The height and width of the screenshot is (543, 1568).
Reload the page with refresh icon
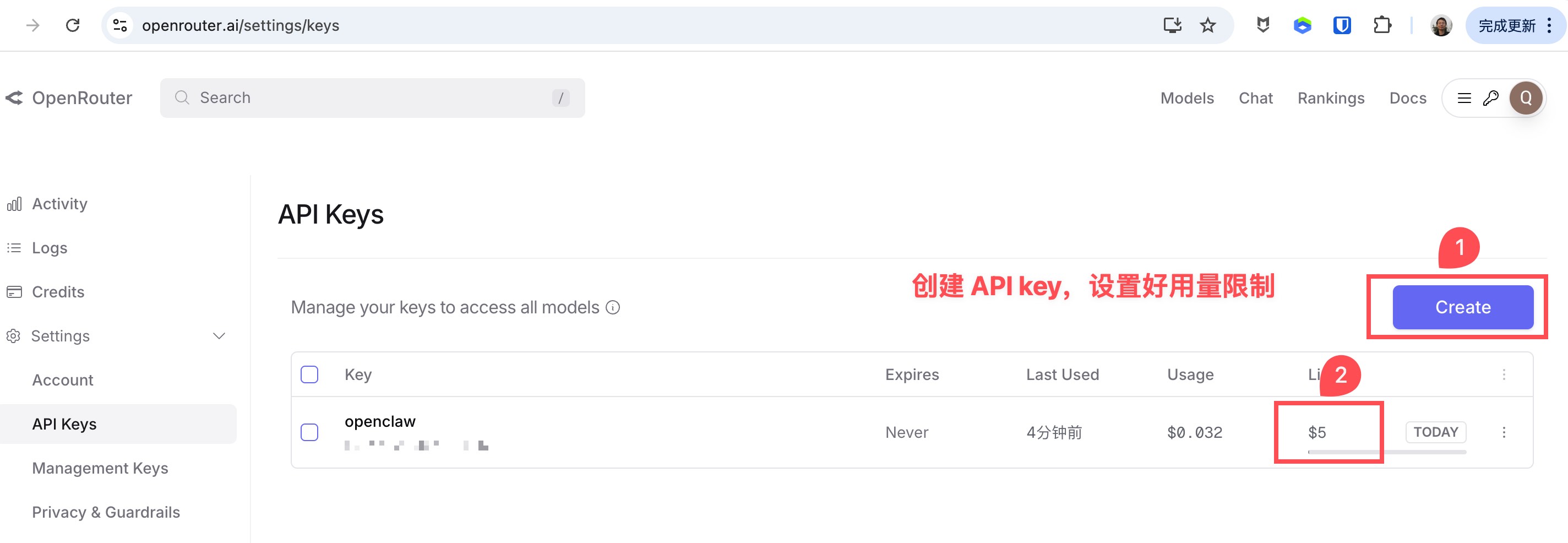pos(73,25)
